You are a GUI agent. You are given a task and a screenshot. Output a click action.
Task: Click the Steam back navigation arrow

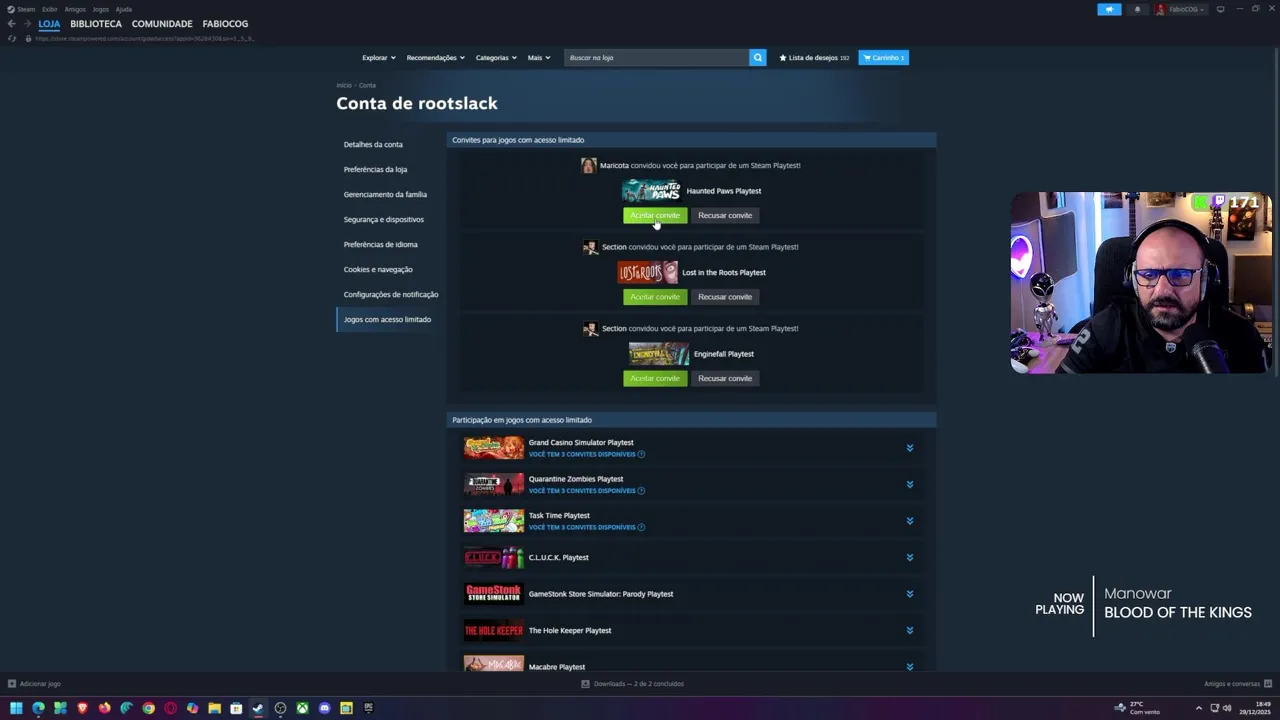(x=11, y=23)
